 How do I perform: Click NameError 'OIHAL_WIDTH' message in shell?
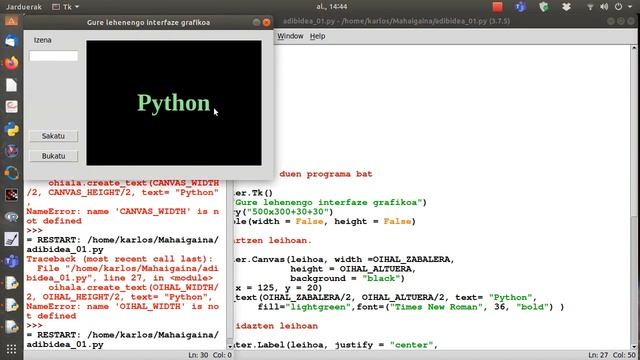(x=122, y=311)
